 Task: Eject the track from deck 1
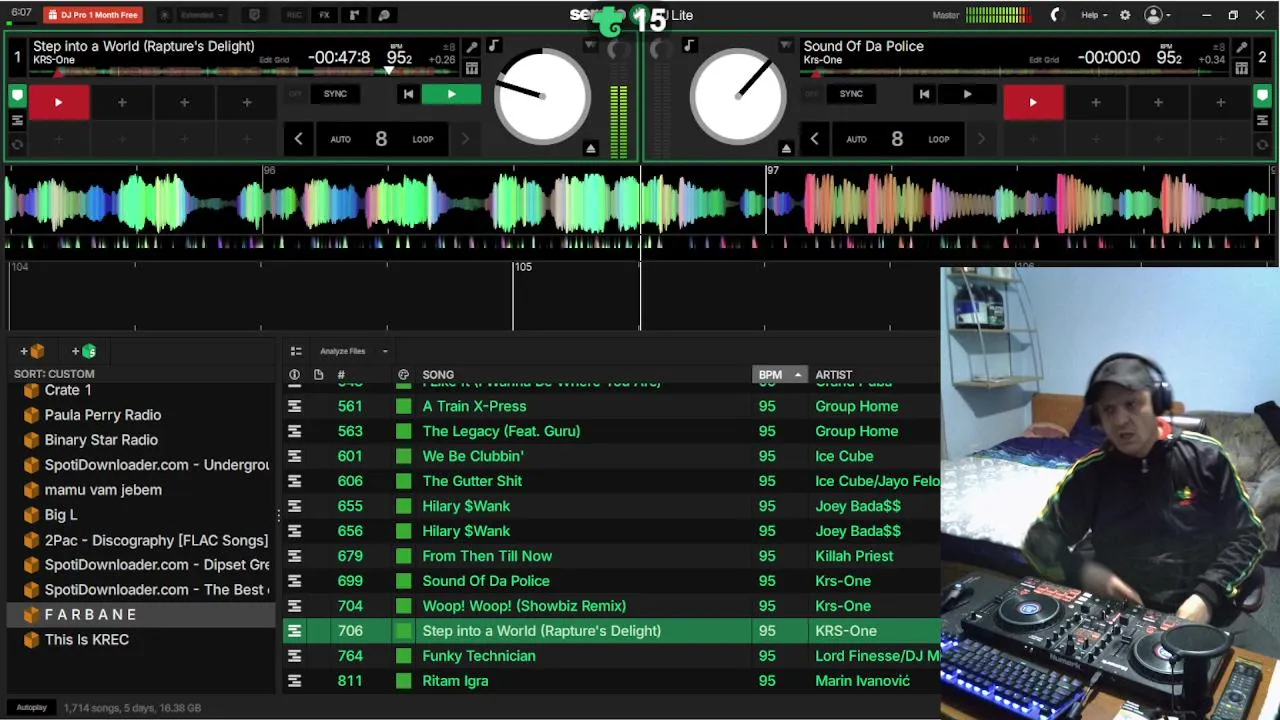(x=590, y=148)
